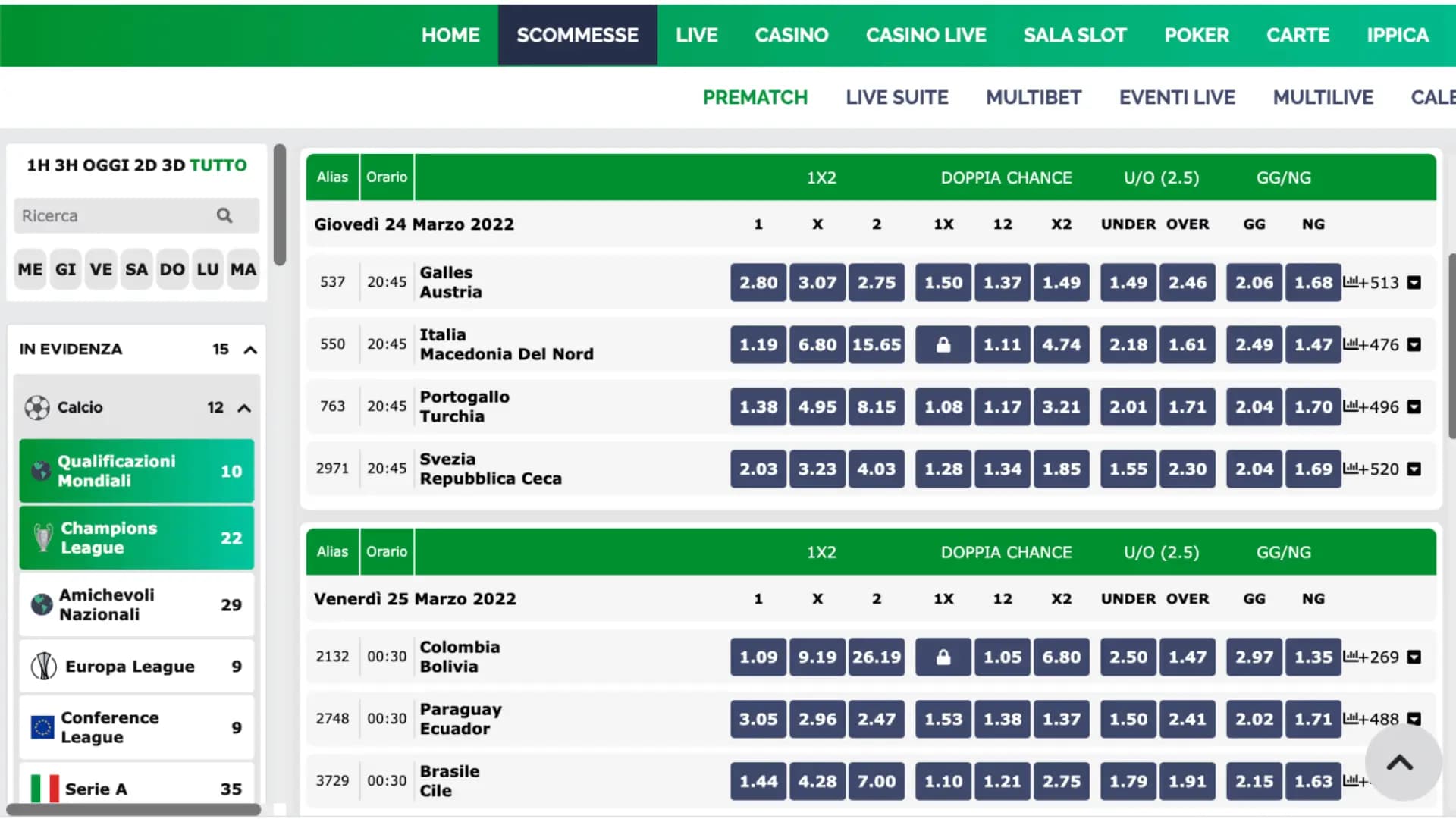Switch to the LIVE SUITE tab
This screenshot has height=819, width=1456.
(x=896, y=97)
